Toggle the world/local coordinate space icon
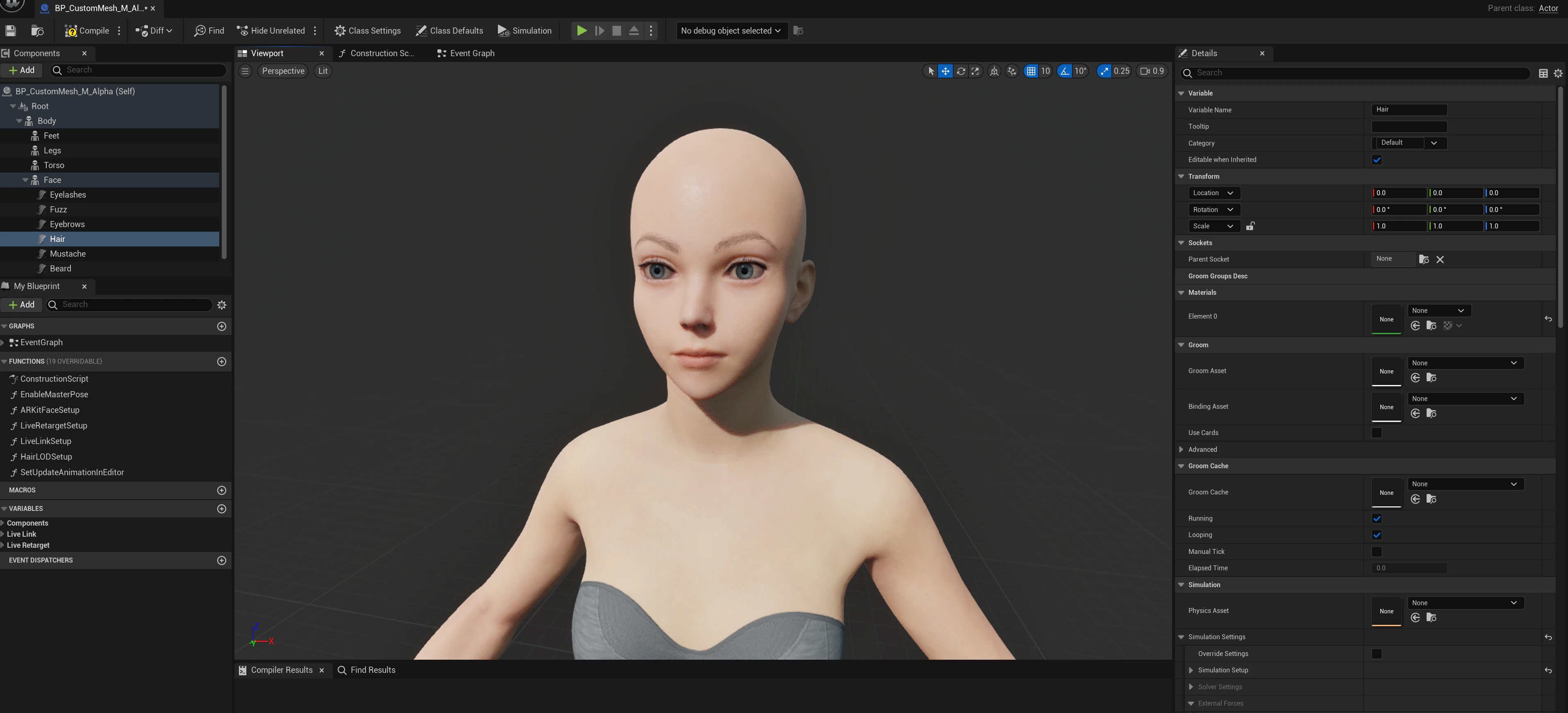This screenshot has width=1568, height=713. point(994,71)
